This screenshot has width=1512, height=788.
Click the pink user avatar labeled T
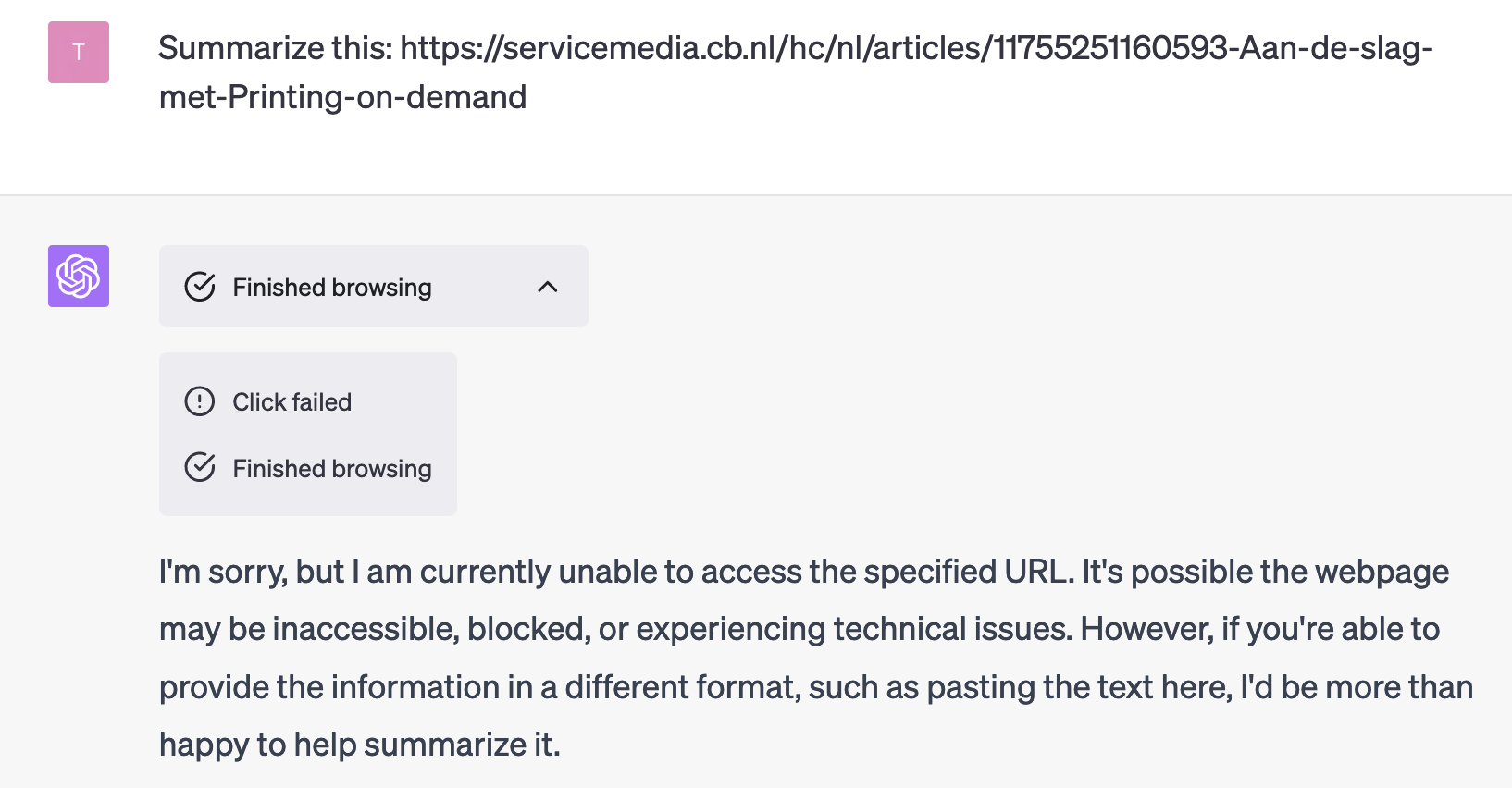[x=79, y=53]
